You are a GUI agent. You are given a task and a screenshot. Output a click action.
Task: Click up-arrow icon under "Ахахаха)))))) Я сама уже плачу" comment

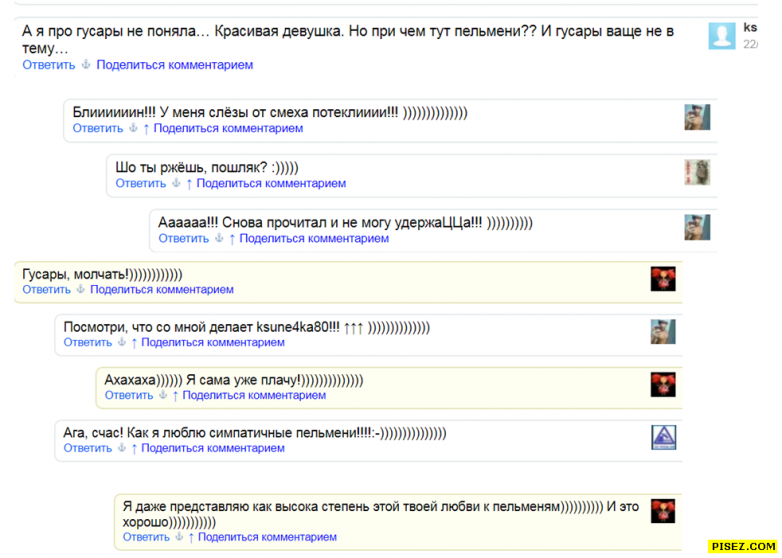click(175, 396)
